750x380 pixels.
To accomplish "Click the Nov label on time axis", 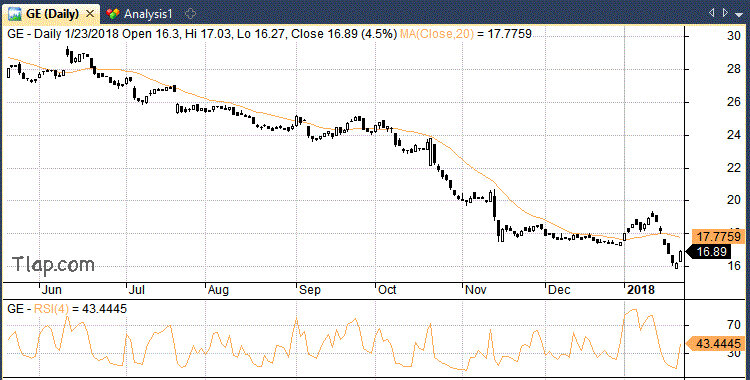I will tap(475, 290).
